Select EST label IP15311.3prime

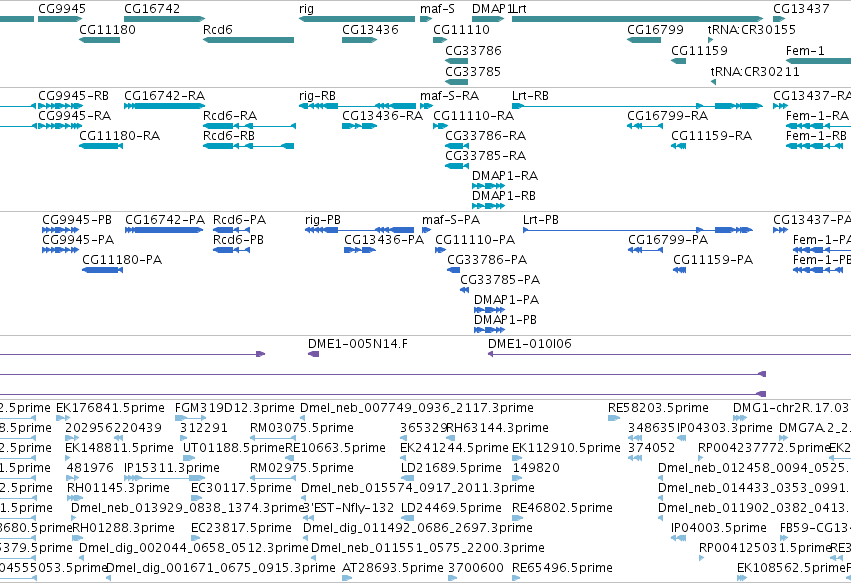[172, 467]
